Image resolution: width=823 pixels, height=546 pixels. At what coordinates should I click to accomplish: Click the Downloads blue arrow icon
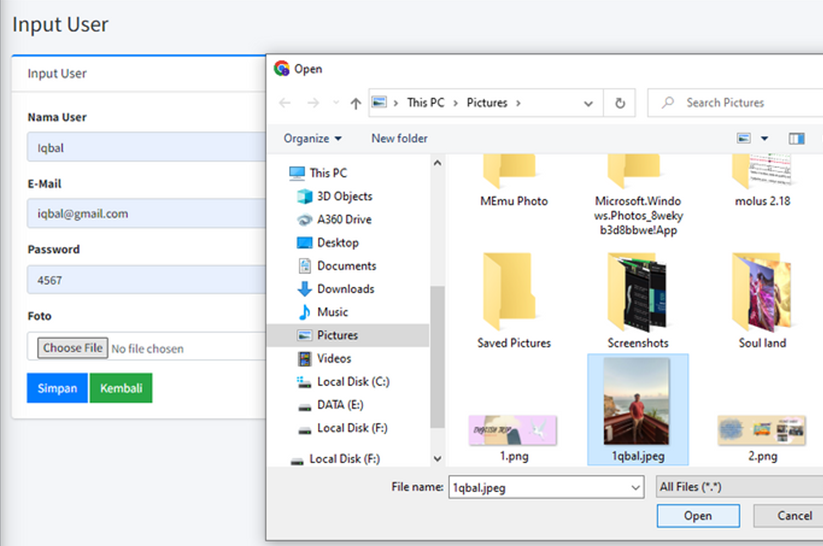coord(304,289)
